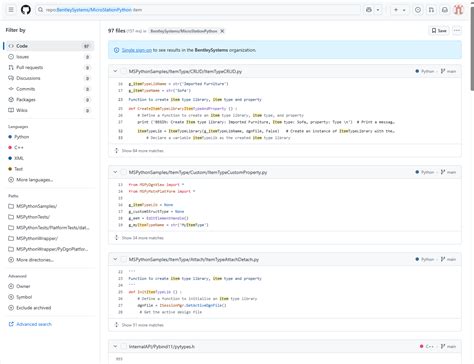Save this search with Save button
The width and height of the screenshot is (474, 364).
[439, 31]
